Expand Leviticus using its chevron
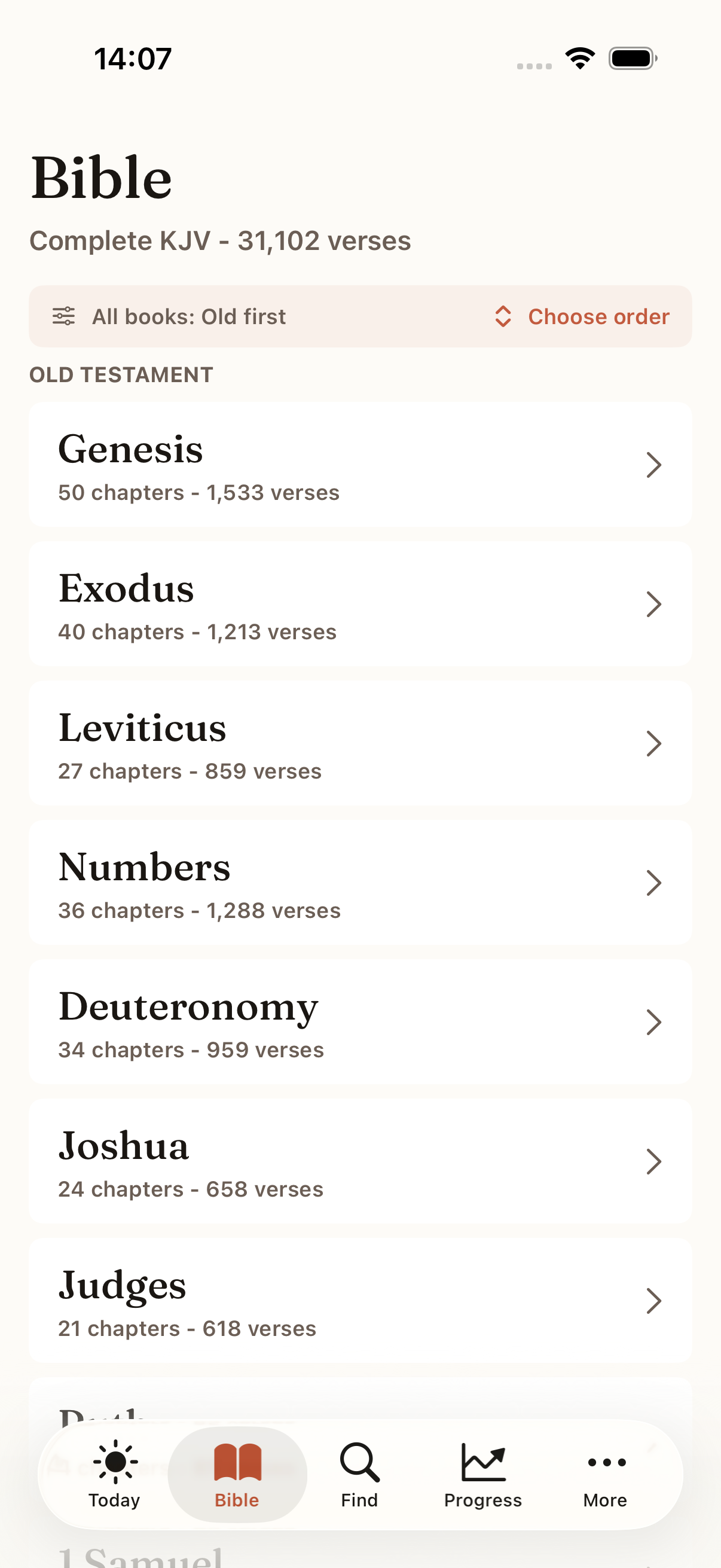 [653, 744]
